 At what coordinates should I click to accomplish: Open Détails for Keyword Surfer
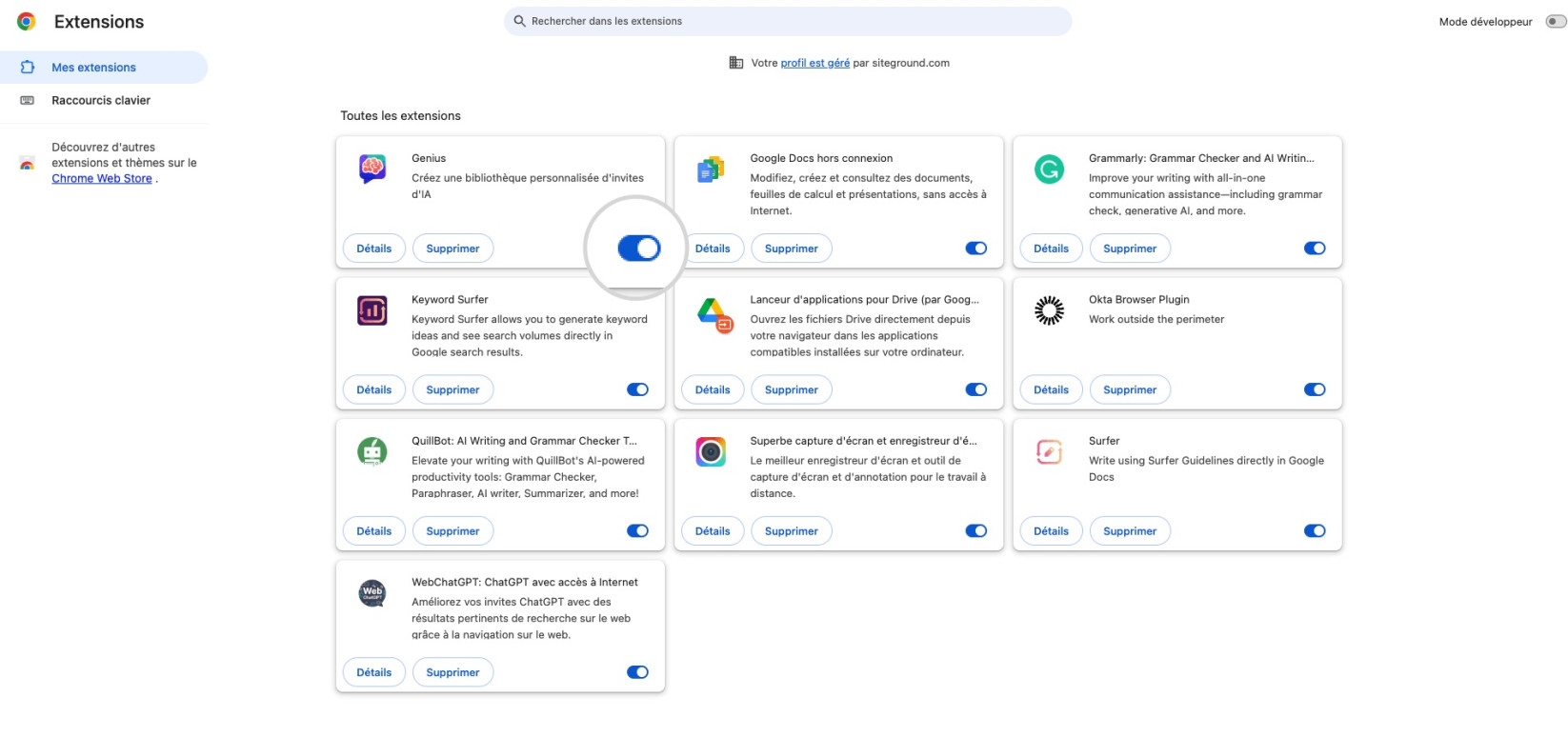[x=374, y=389]
